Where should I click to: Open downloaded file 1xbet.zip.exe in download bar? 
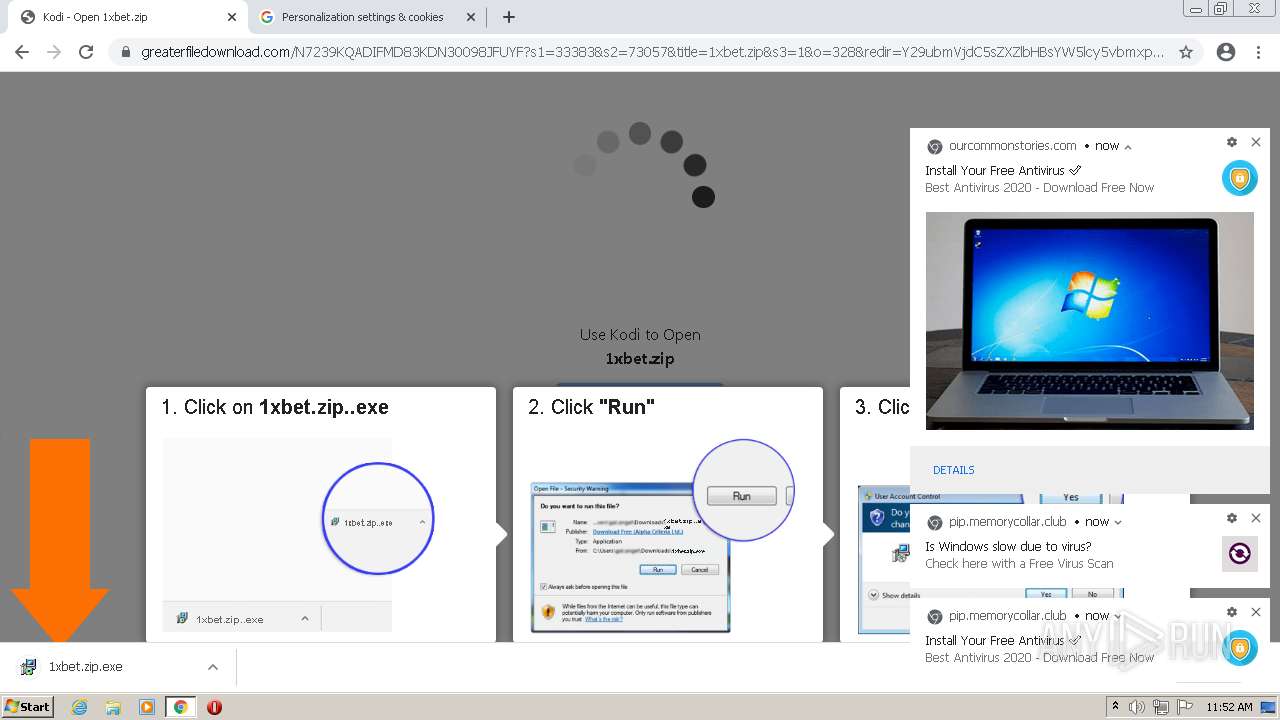coord(85,667)
